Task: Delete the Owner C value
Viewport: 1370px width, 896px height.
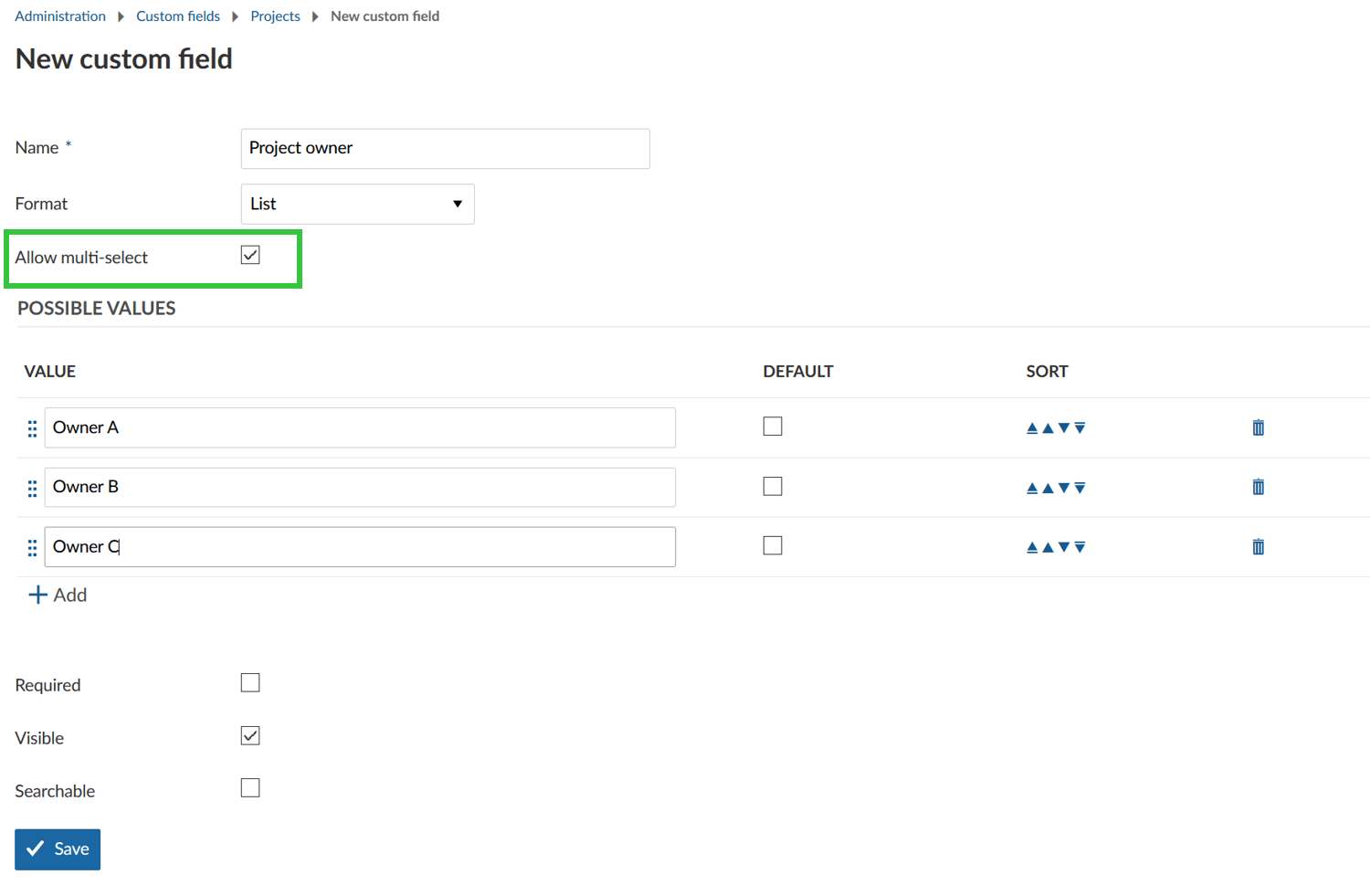Action: click(1258, 546)
